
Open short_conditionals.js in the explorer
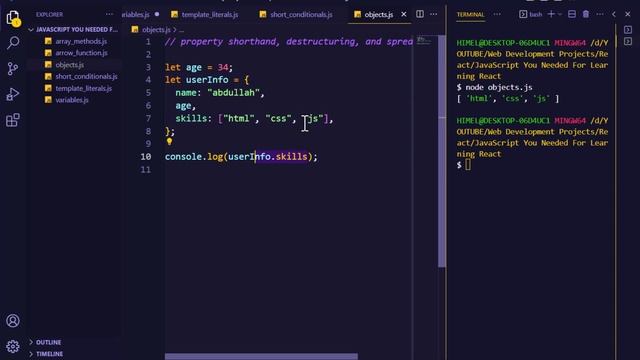pos(87,76)
